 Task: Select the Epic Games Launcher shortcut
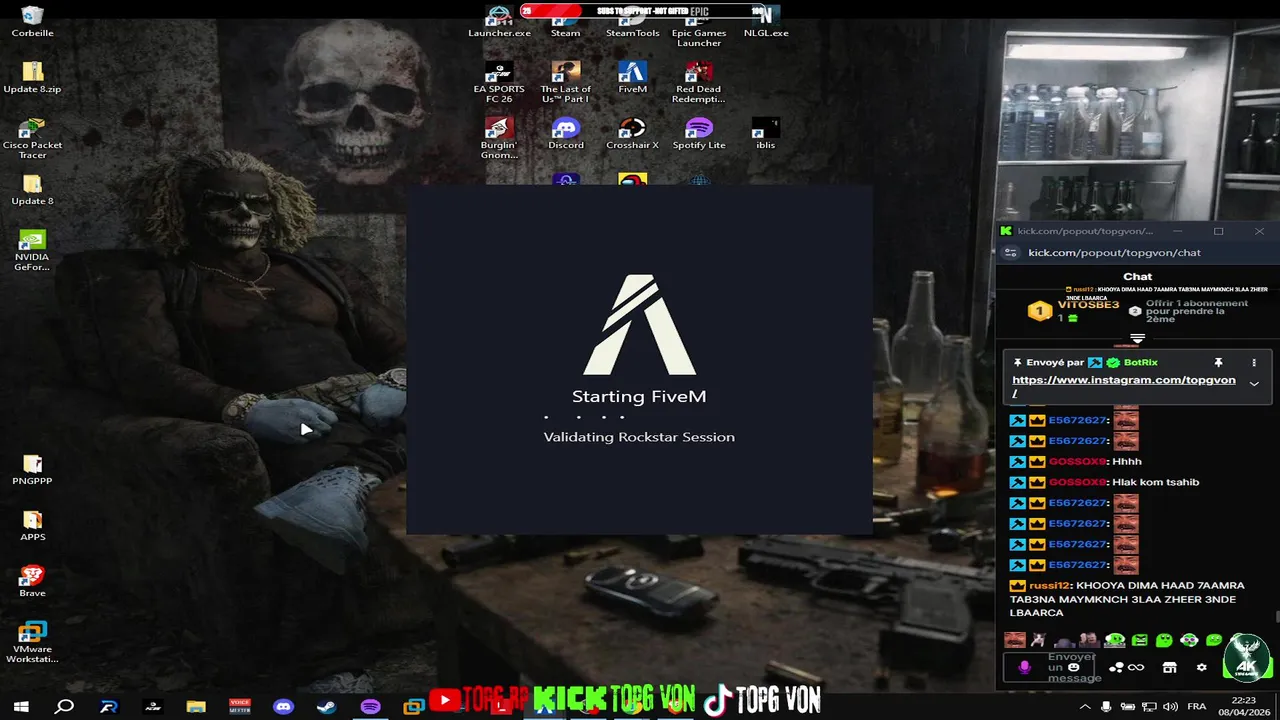tap(698, 26)
